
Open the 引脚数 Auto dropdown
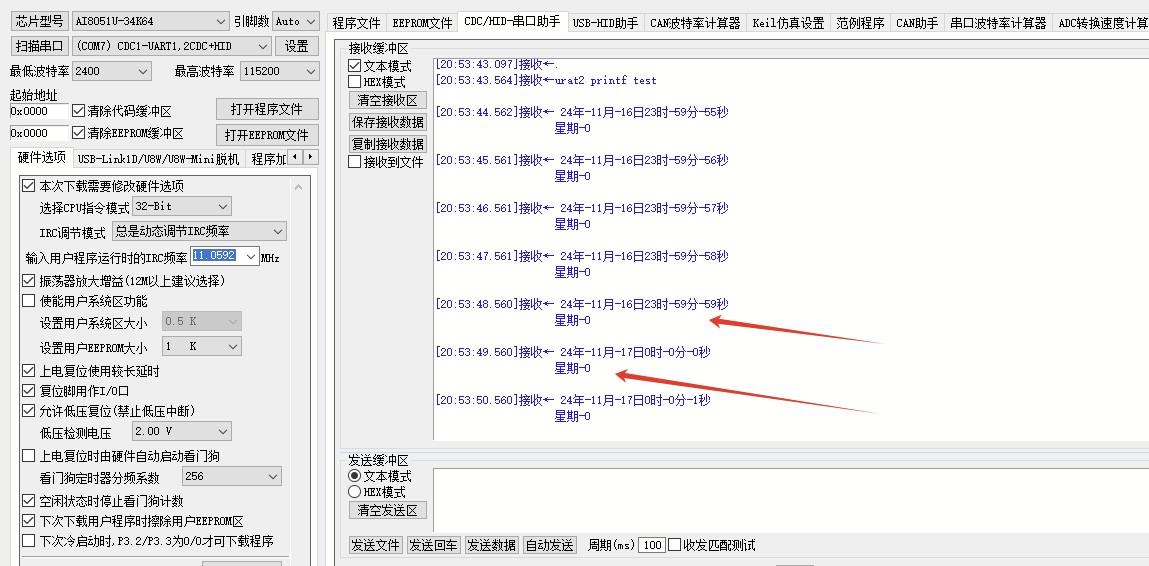(x=296, y=22)
